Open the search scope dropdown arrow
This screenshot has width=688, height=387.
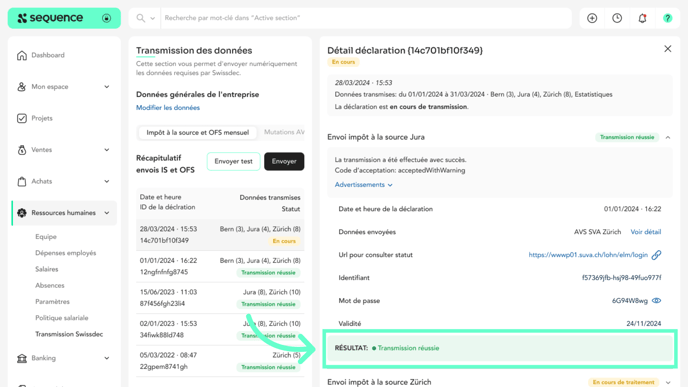coord(152,18)
